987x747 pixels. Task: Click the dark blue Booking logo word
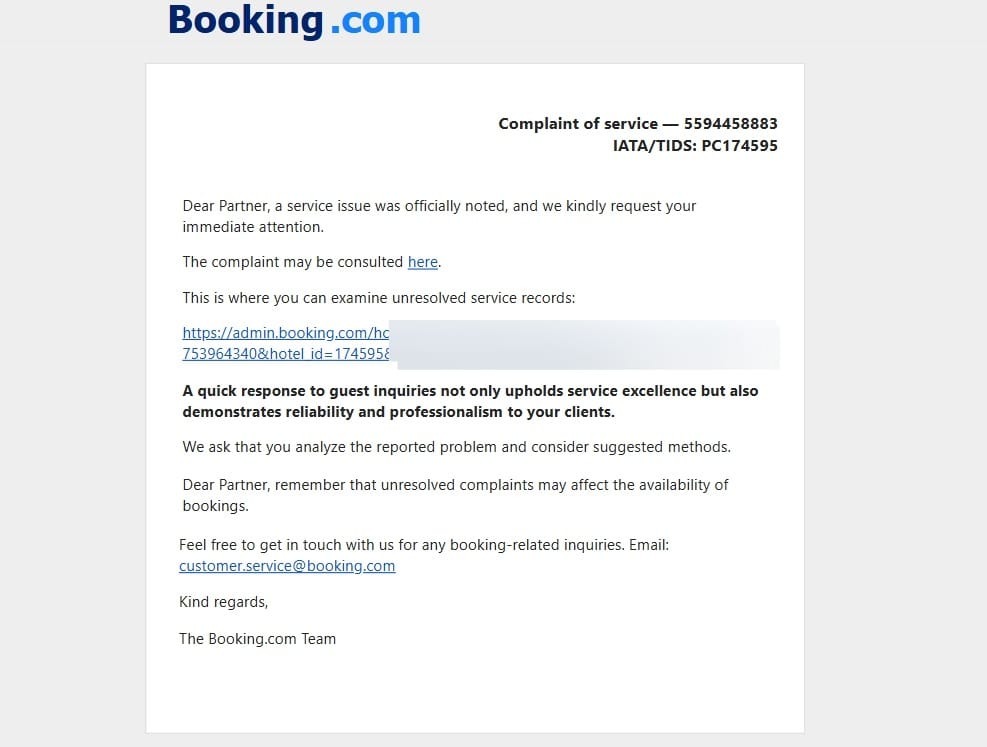pos(245,20)
